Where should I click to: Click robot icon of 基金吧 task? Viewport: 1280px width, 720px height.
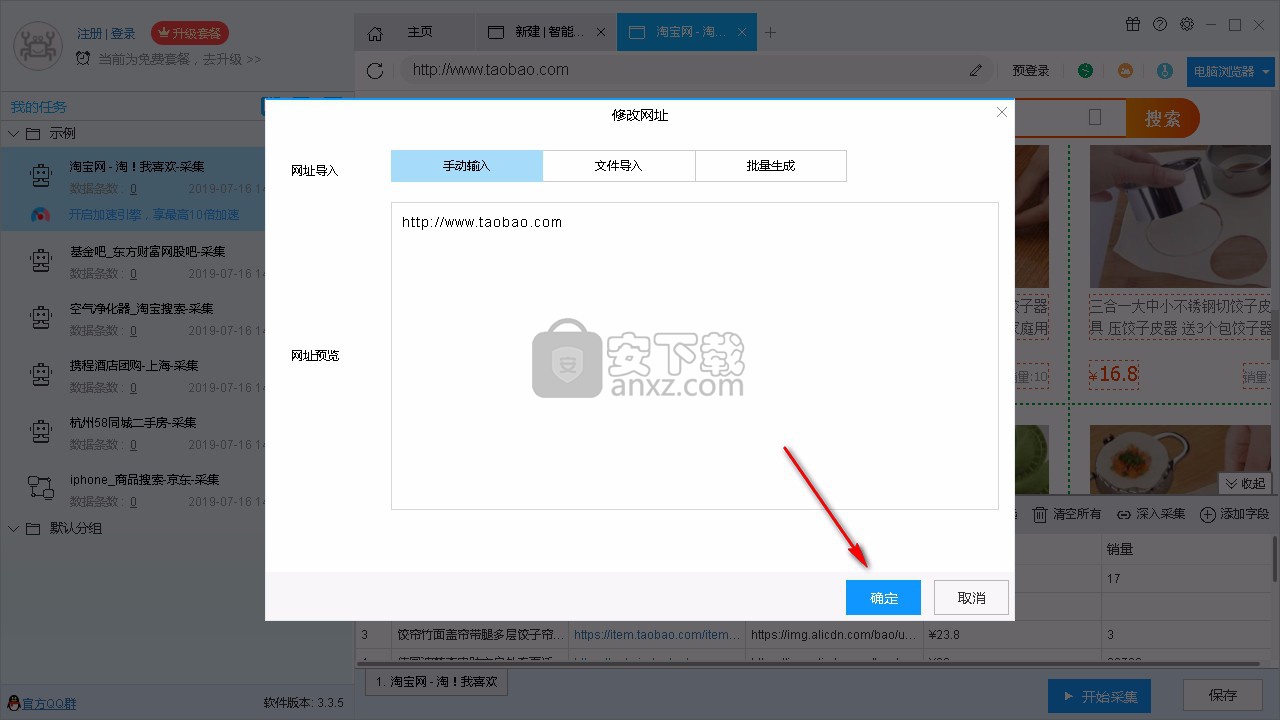point(40,262)
